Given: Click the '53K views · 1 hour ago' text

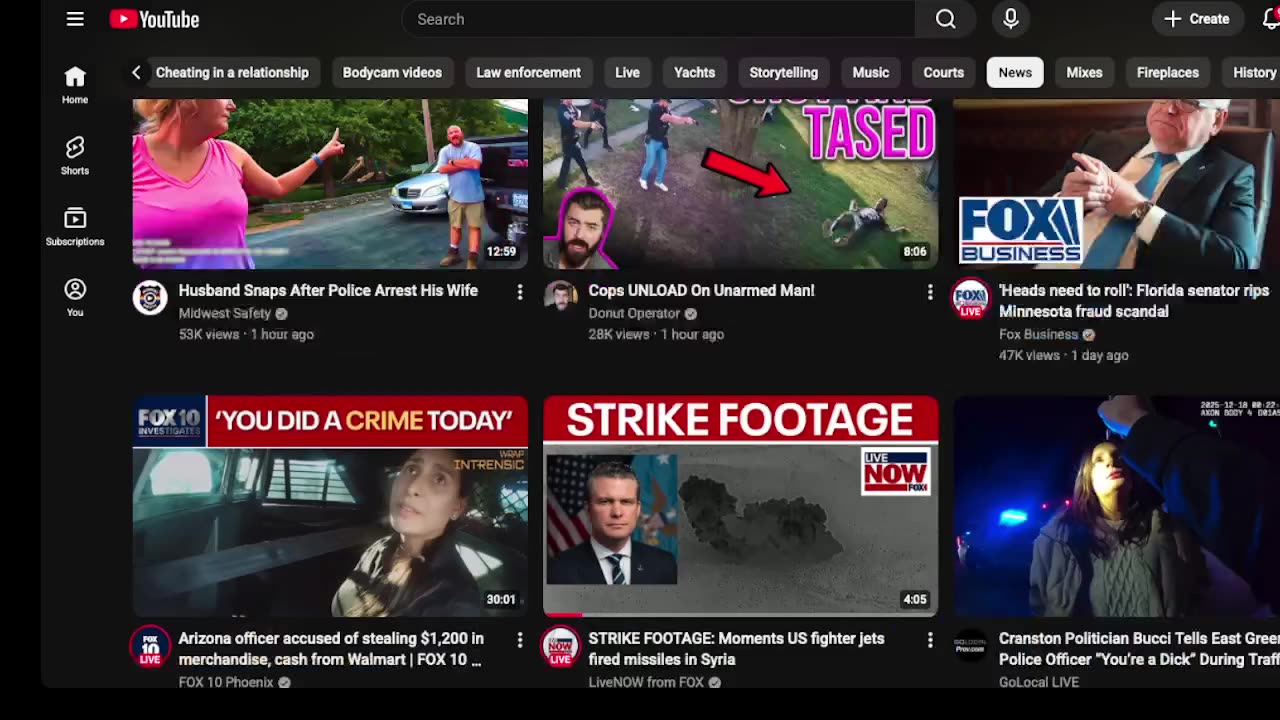Looking at the screenshot, I should (x=246, y=334).
